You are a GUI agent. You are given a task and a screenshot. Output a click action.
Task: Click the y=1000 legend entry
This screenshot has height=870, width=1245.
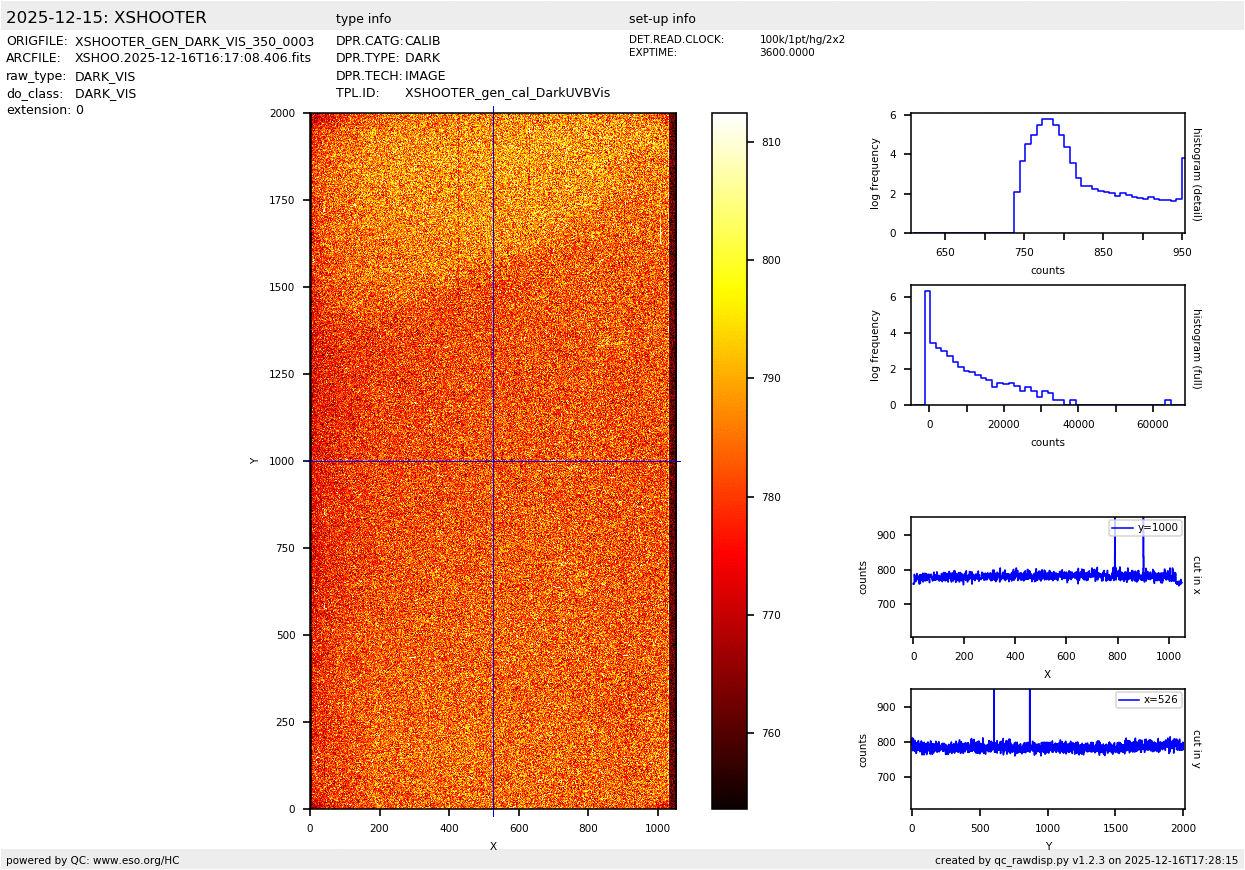coord(1145,528)
